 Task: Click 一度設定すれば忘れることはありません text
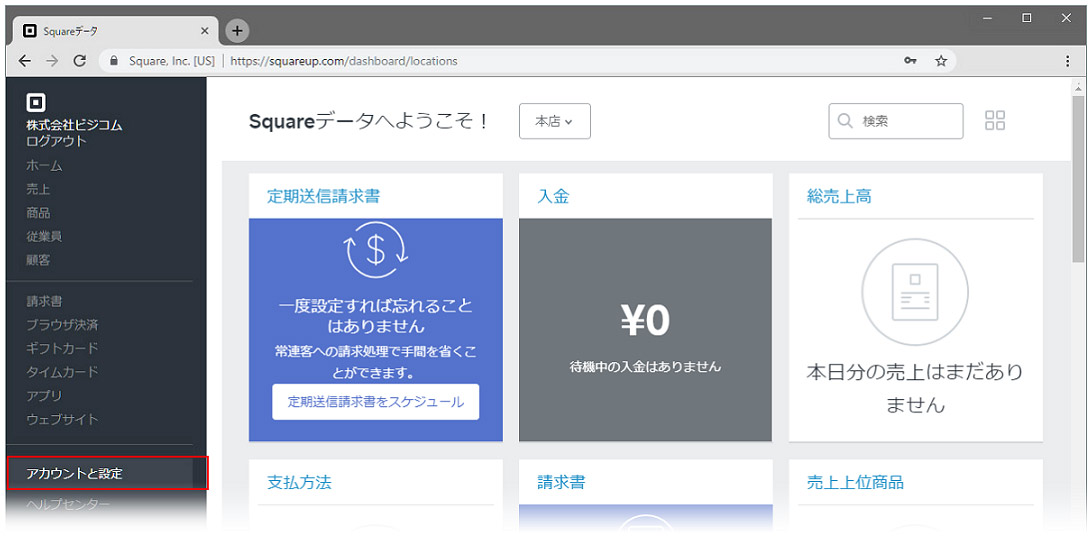click(x=376, y=315)
